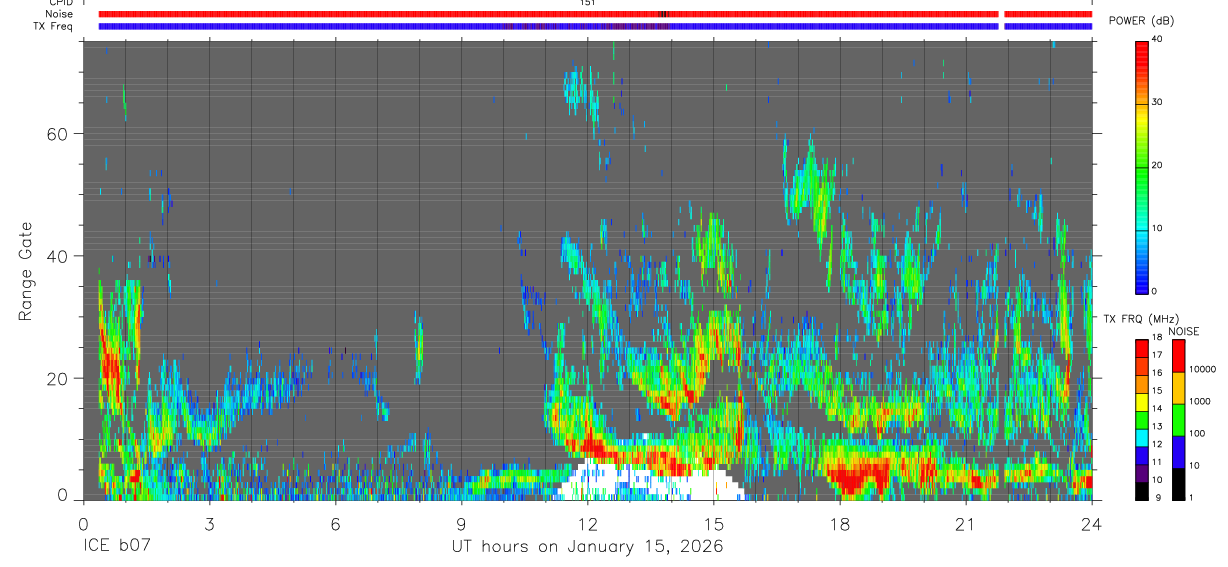Viewport: 1228px width, 567px height.
Task: Click the POWER scale value 20
Action: pos(1157,166)
